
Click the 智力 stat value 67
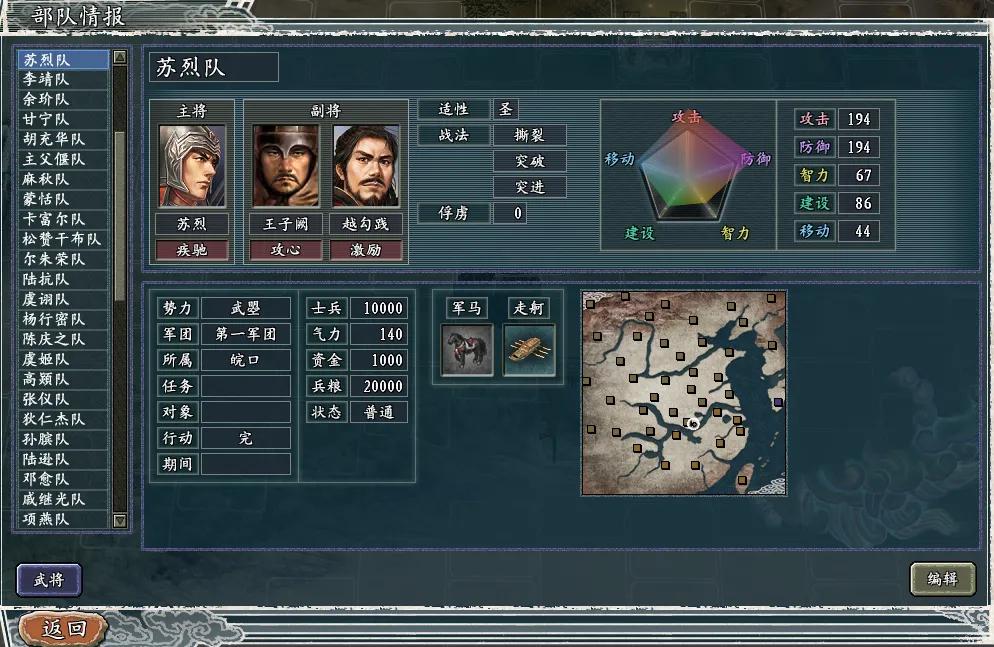click(x=859, y=175)
